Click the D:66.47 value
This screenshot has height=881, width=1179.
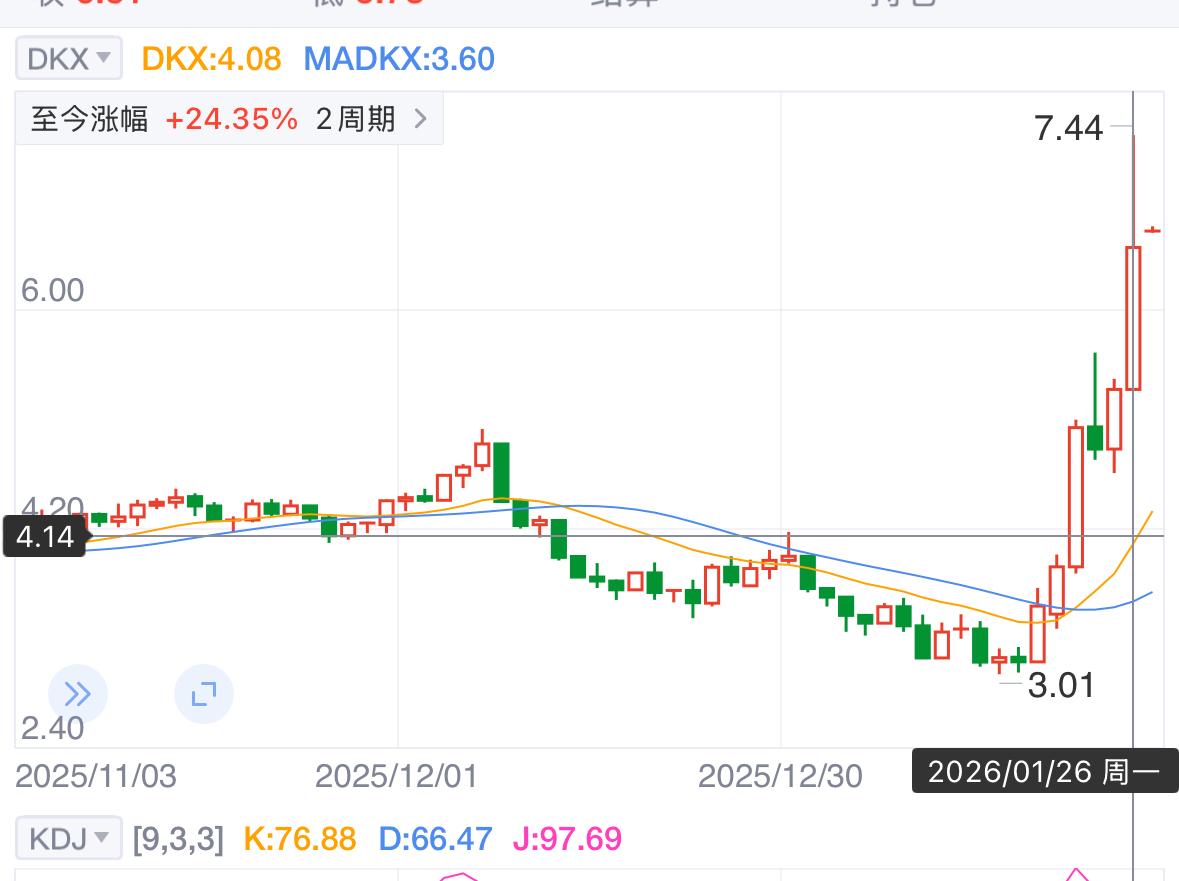(x=435, y=838)
